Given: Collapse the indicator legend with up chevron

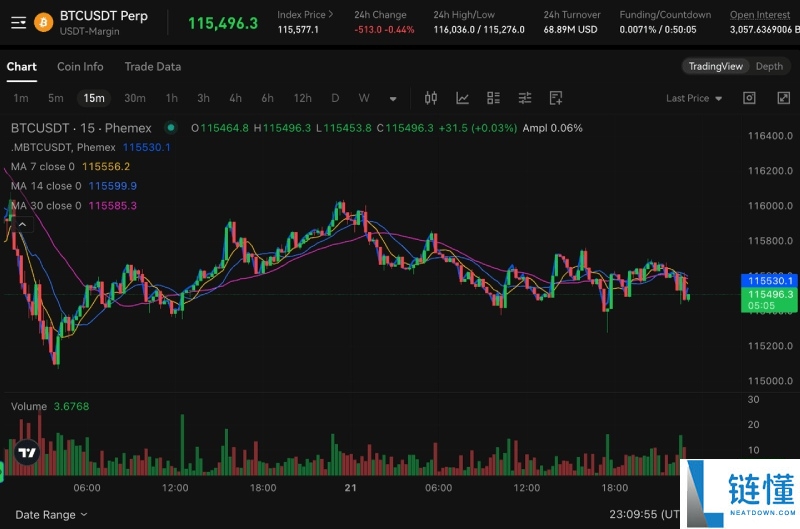Looking at the screenshot, I should click(22, 224).
